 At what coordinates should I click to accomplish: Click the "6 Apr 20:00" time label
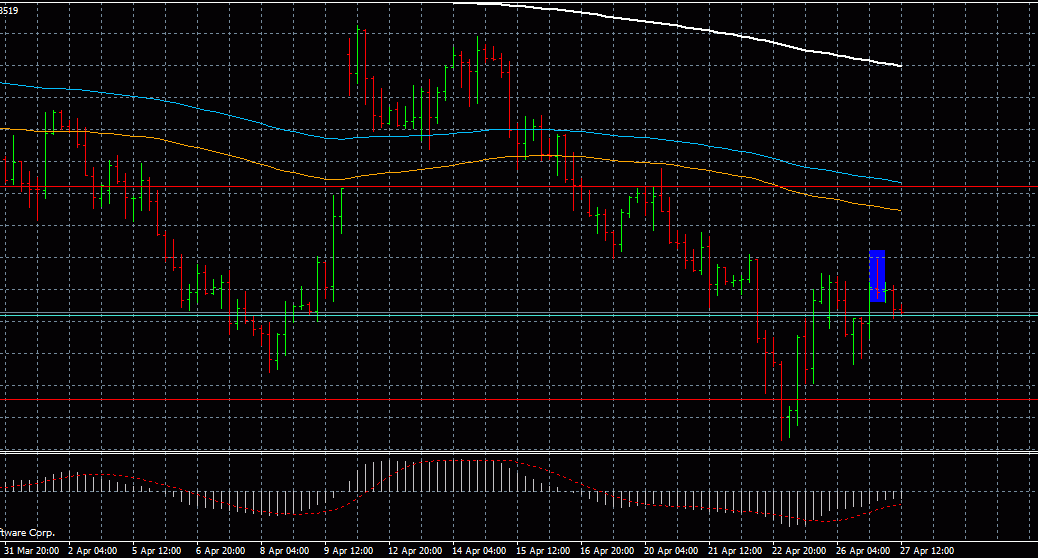point(220,551)
